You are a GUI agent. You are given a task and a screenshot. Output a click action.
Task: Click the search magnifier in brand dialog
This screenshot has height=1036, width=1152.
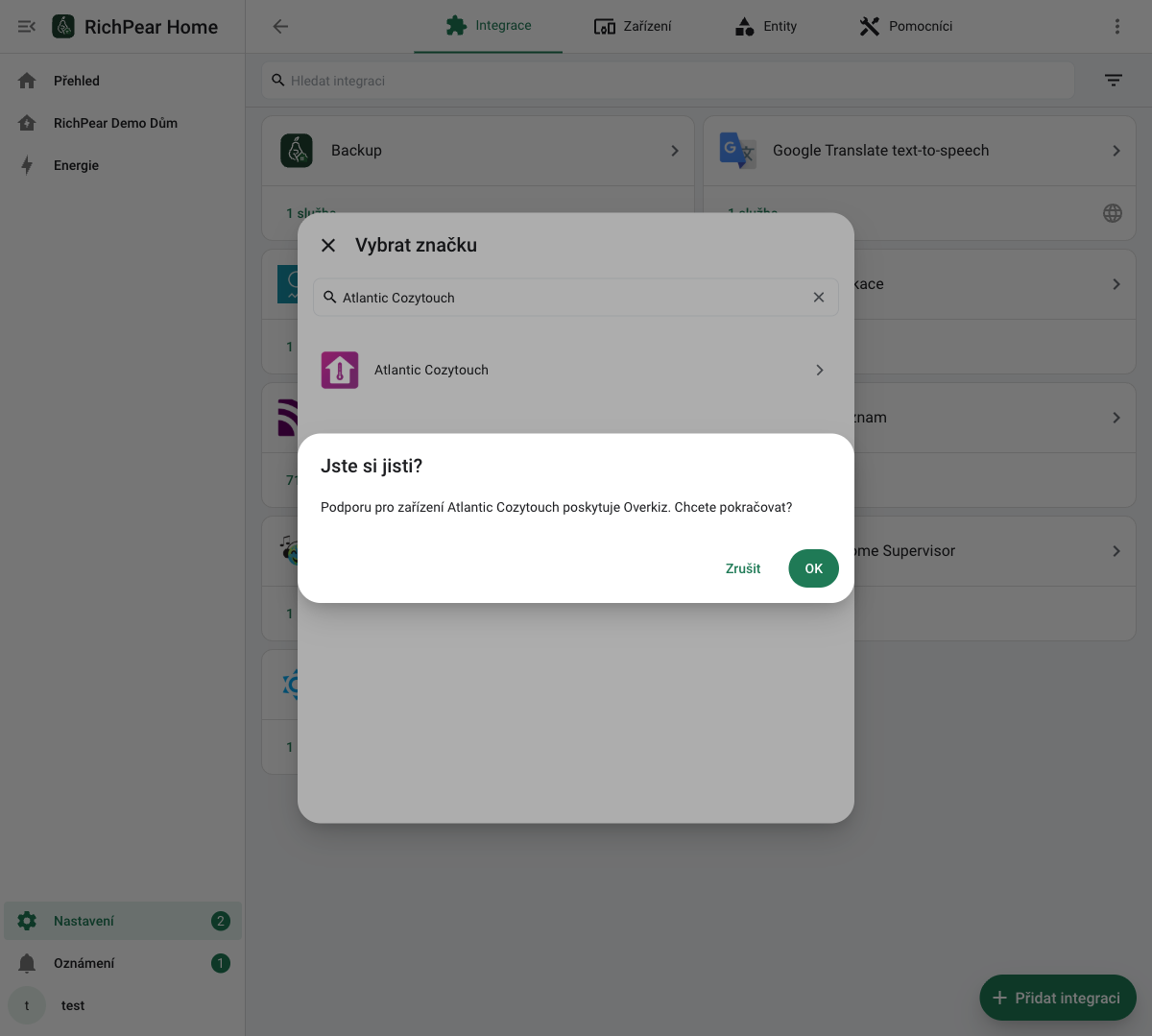[x=330, y=298]
